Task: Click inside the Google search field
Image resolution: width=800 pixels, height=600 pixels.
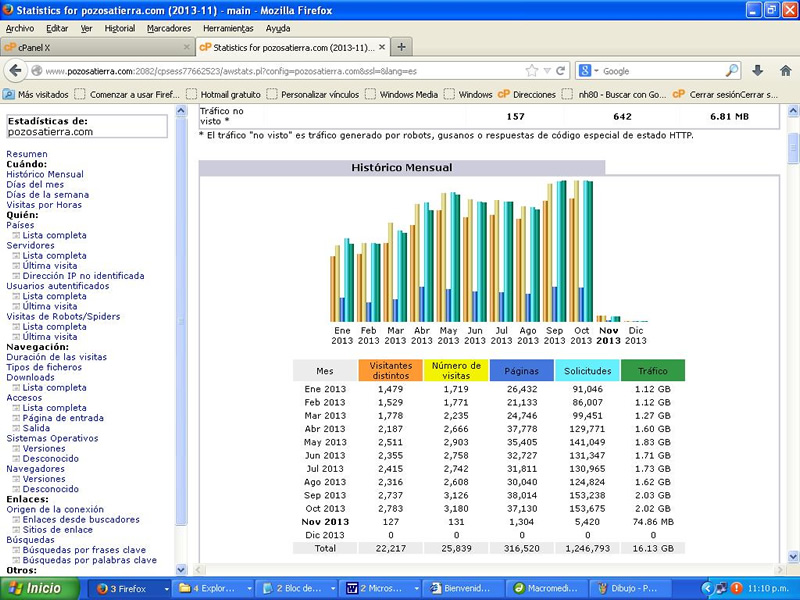Action: tap(660, 71)
